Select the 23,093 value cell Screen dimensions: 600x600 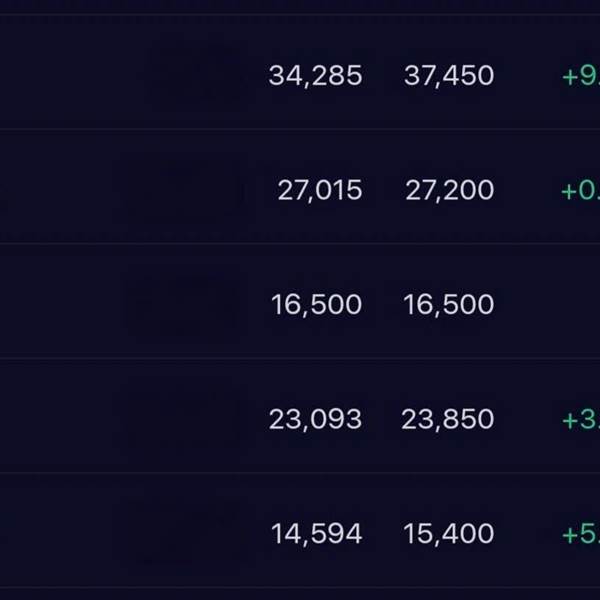click(x=315, y=419)
